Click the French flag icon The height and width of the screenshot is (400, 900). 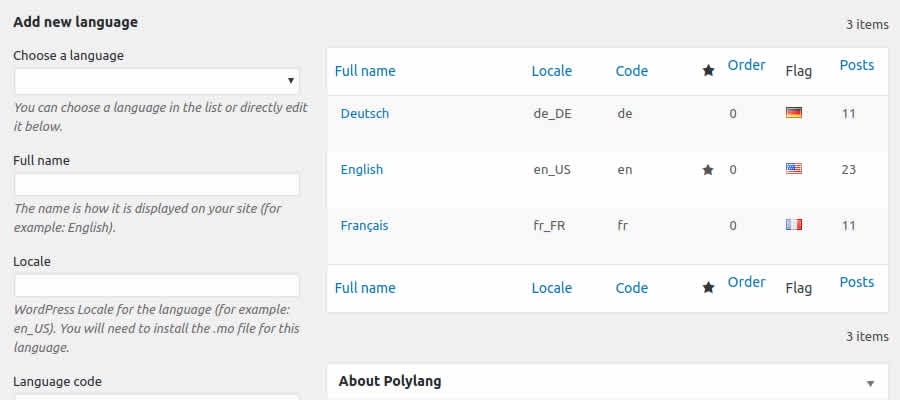tap(794, 226)
